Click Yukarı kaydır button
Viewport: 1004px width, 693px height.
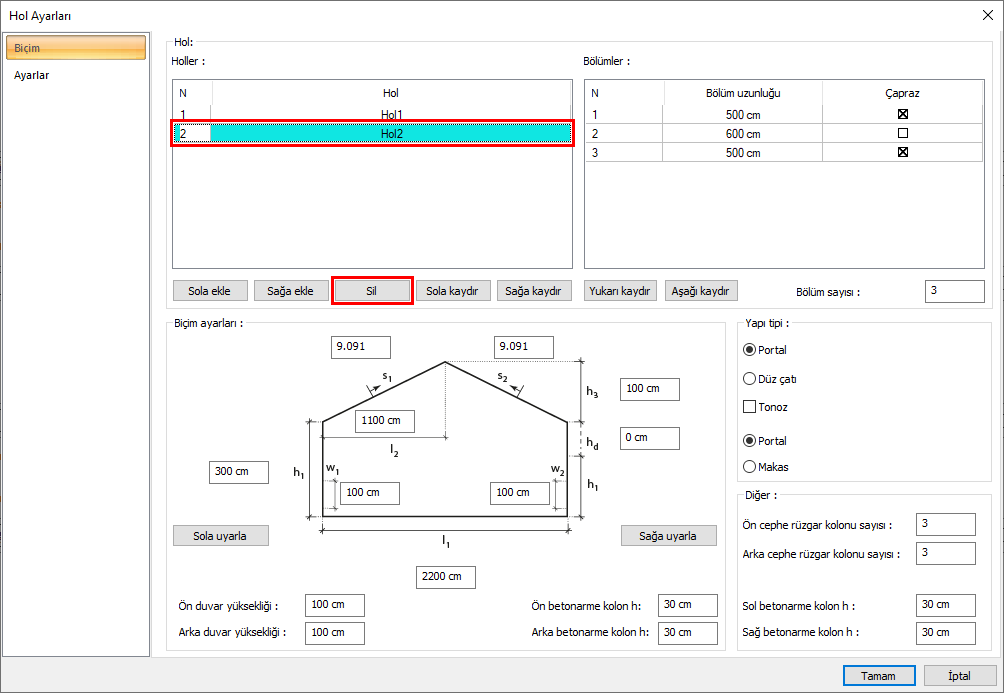[x=621, y=291]
